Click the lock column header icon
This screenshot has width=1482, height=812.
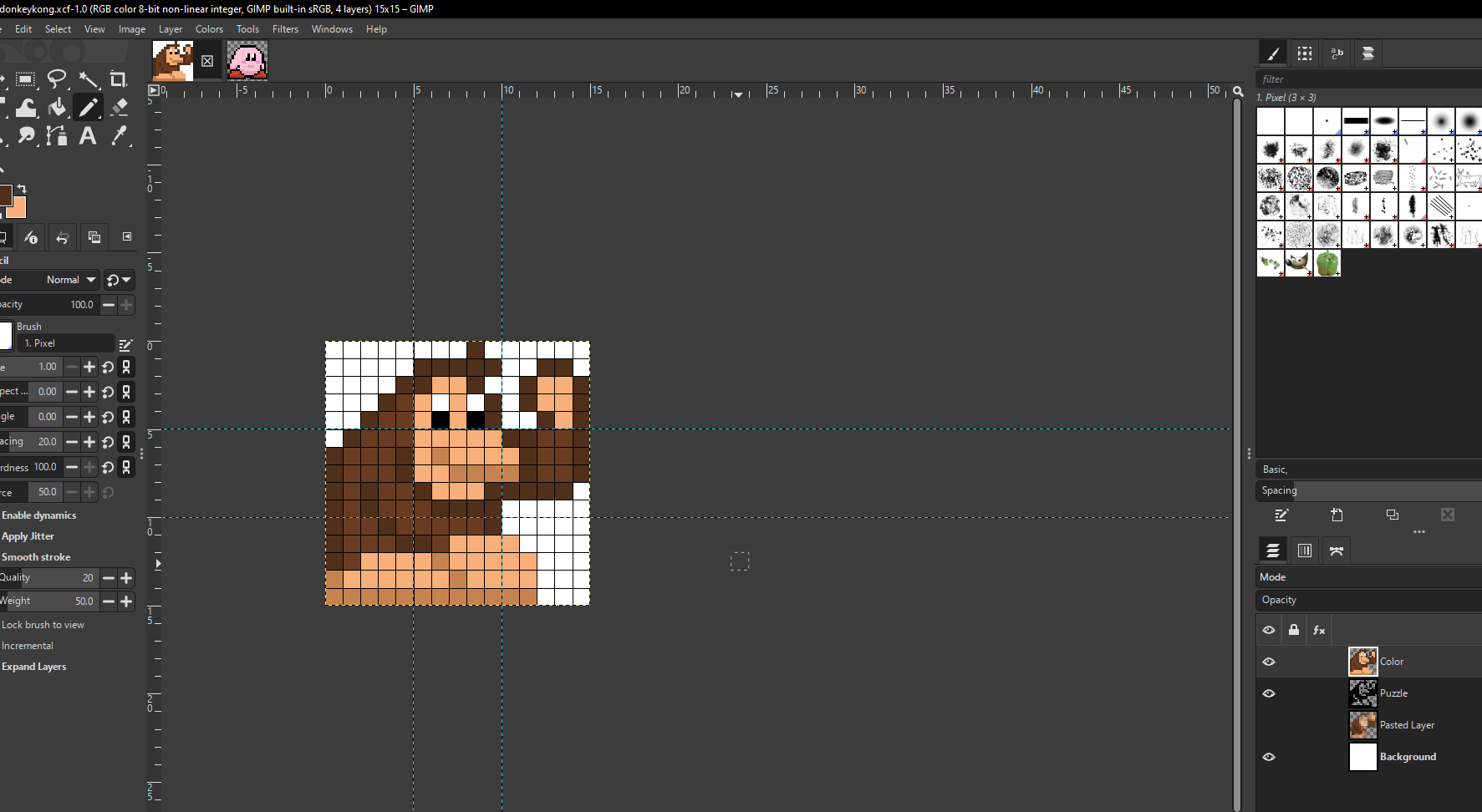click(1294, 630)
